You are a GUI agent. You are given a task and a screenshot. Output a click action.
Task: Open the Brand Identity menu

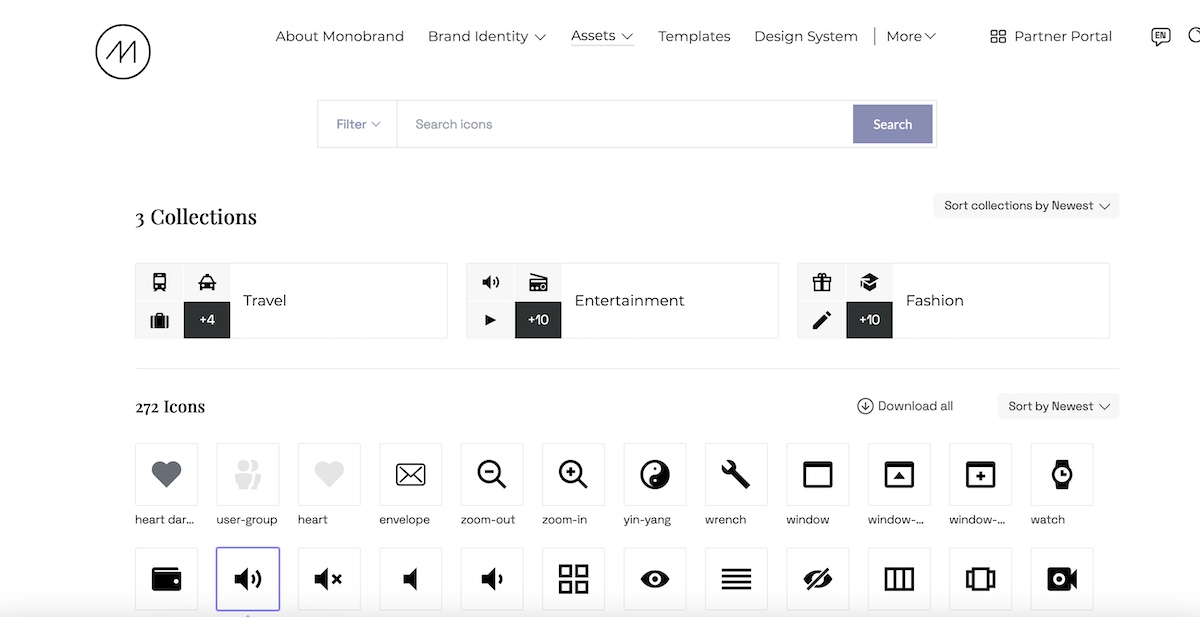(x=486, y=36)
